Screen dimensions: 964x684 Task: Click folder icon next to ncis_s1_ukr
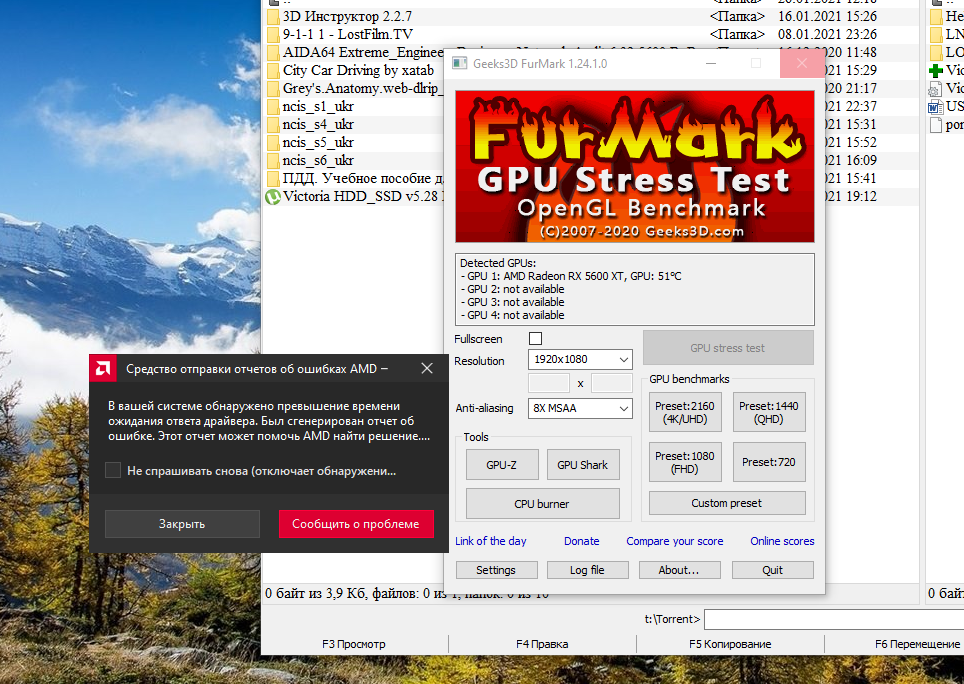pos(273,107)
